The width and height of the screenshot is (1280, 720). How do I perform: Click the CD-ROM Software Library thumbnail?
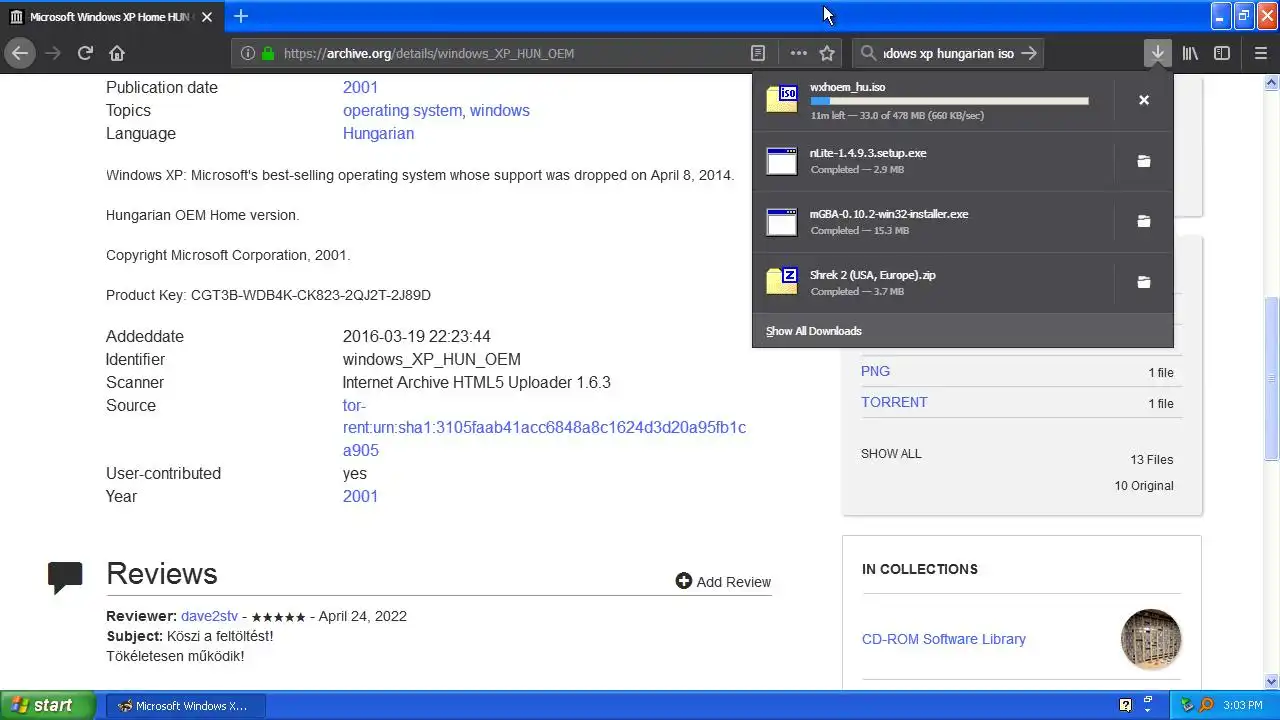(x=1151, y=639)
